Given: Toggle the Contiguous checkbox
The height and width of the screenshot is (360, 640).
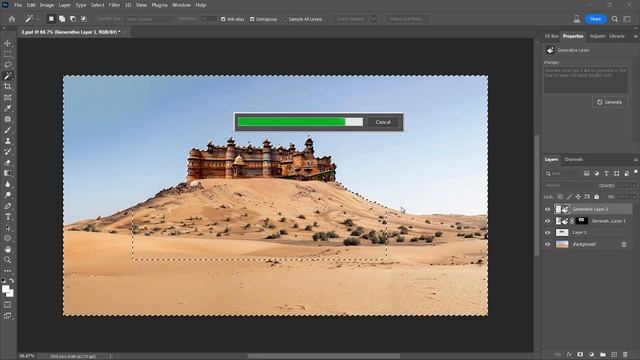Looking at the screenshot, I should (252, 19).
